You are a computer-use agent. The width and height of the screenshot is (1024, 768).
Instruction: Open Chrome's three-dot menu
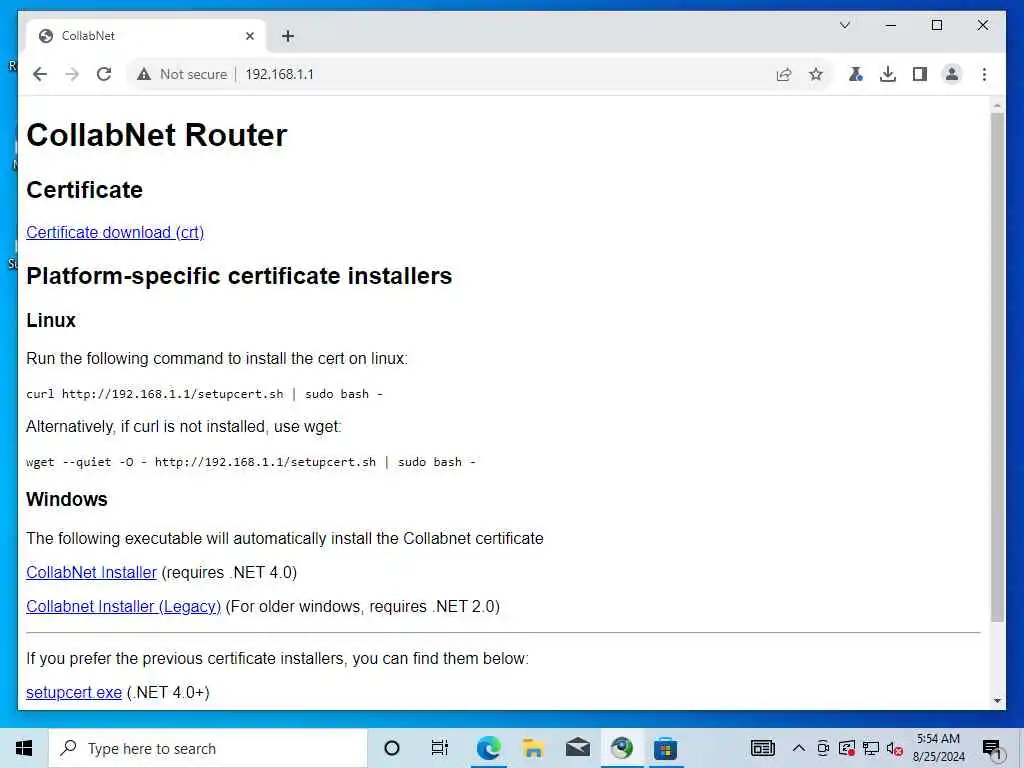coord(984,74)
